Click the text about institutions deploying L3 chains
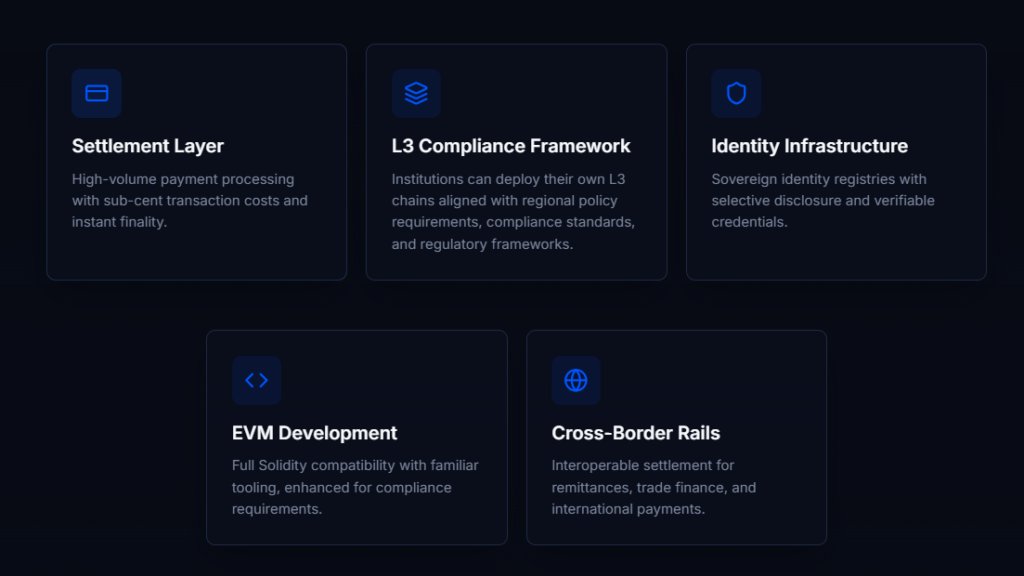The height and width of the screenshot is (576, 1024). (x=513, y=211)
